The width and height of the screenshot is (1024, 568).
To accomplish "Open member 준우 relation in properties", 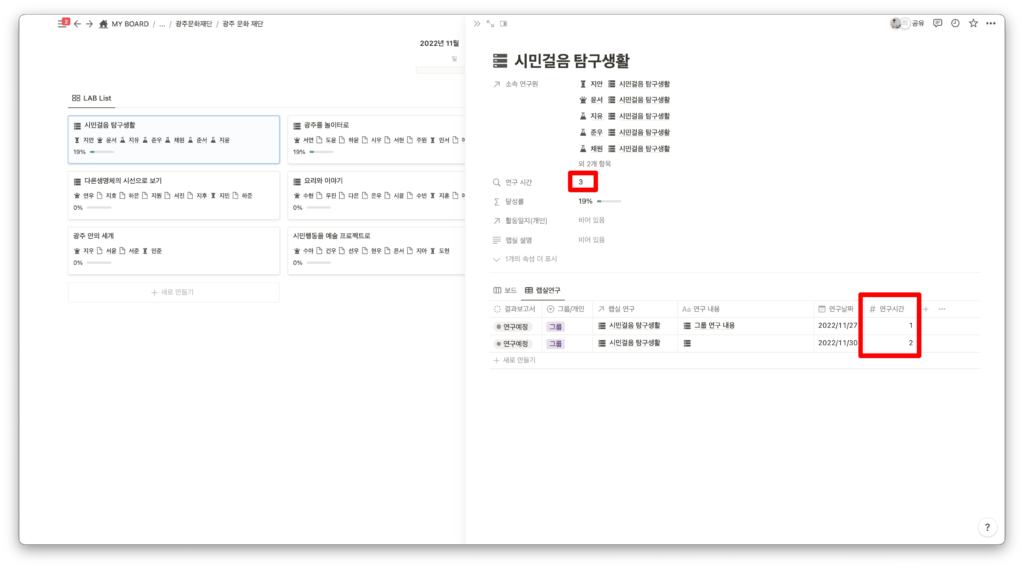I will pyautogui.click(x=624, y=133).
